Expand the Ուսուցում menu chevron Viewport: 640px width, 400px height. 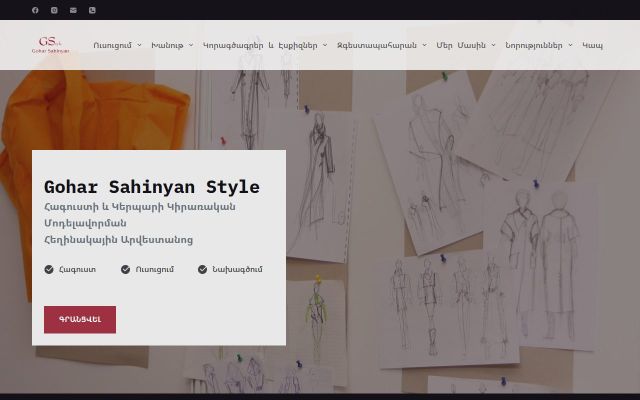139,45
